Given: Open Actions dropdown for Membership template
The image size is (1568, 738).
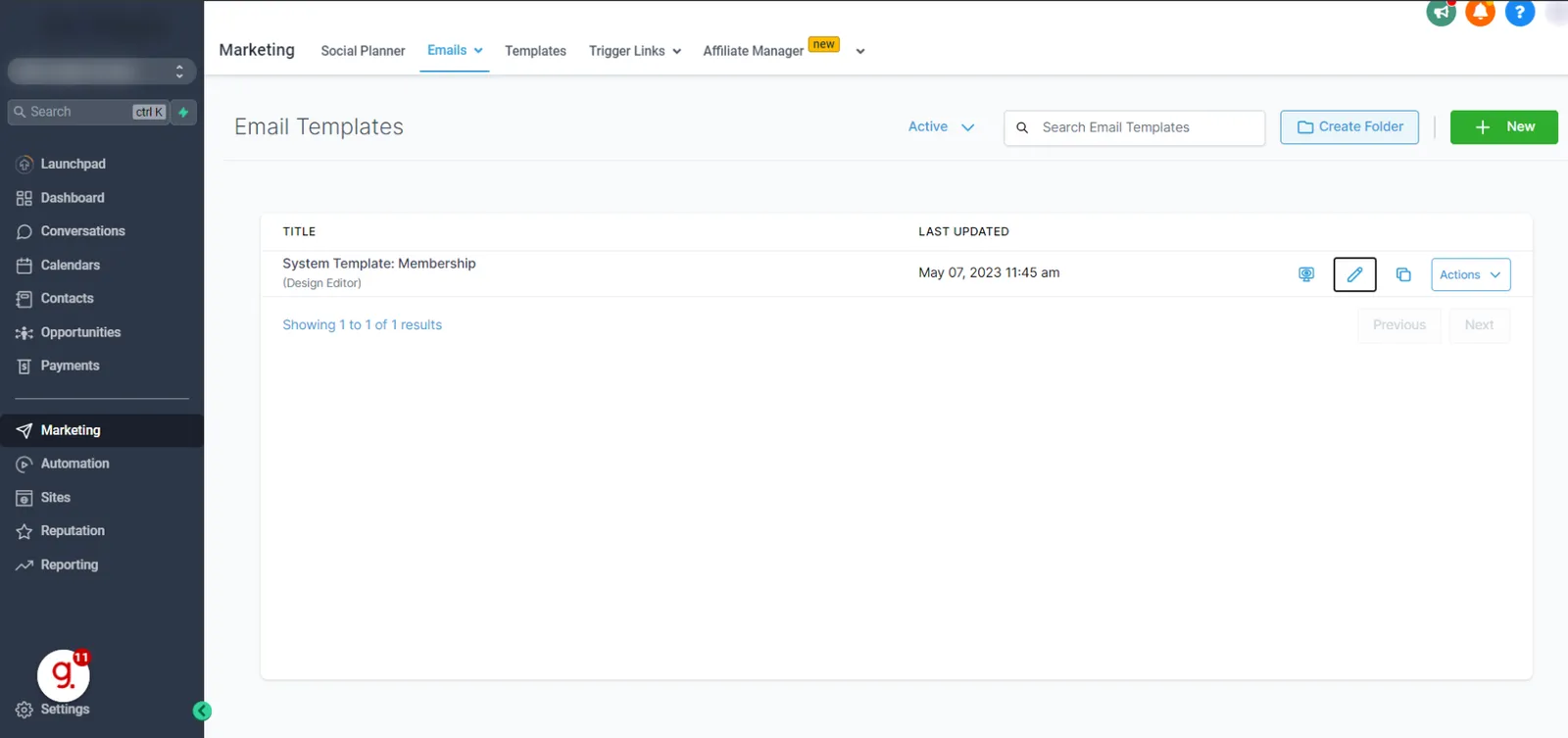Looking at the screenshot, I should (1471, 274).
